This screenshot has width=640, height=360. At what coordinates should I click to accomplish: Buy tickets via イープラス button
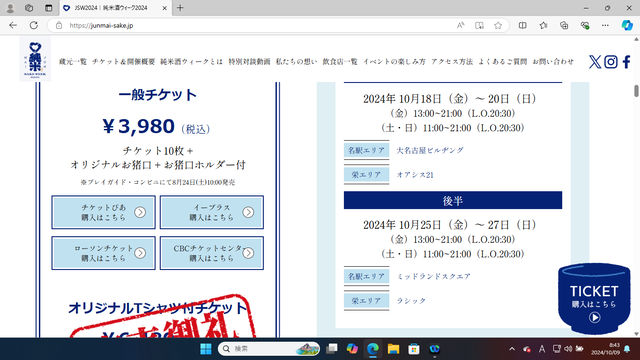(x=211, y=212)
